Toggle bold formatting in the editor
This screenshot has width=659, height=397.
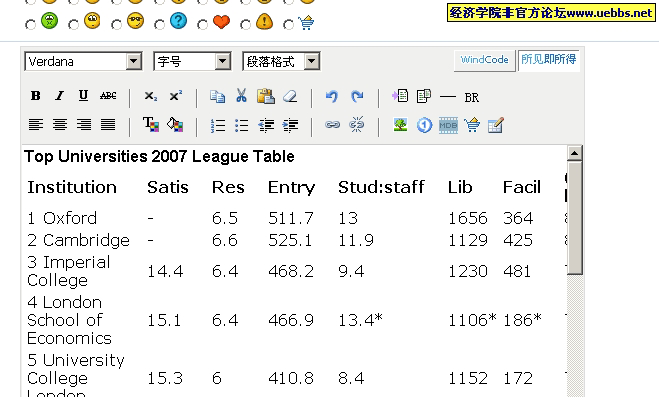(x=36, y=96)
